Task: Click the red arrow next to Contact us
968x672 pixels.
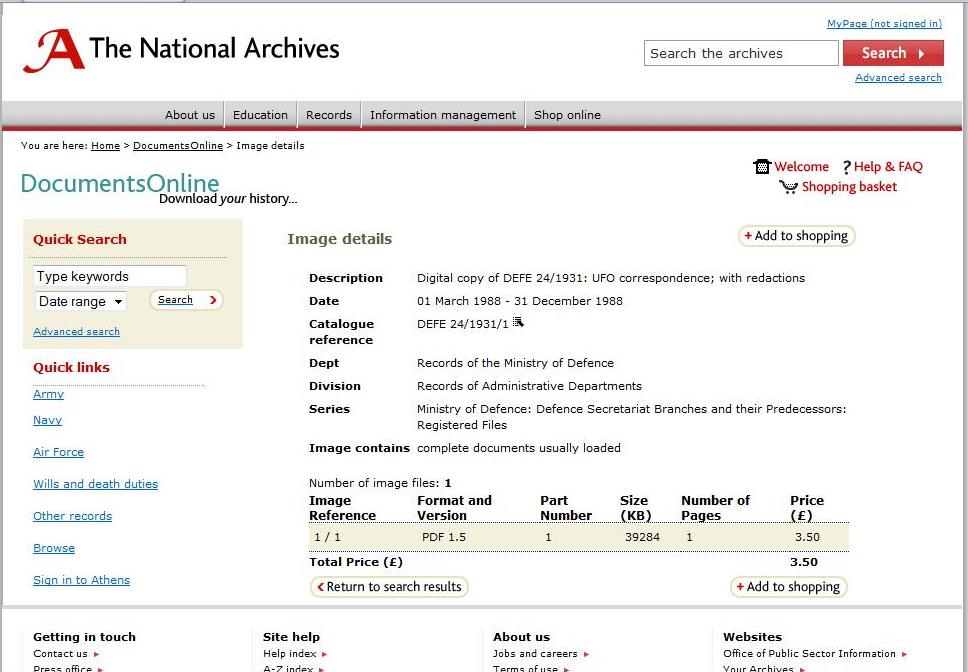Action: pos(97,654)
